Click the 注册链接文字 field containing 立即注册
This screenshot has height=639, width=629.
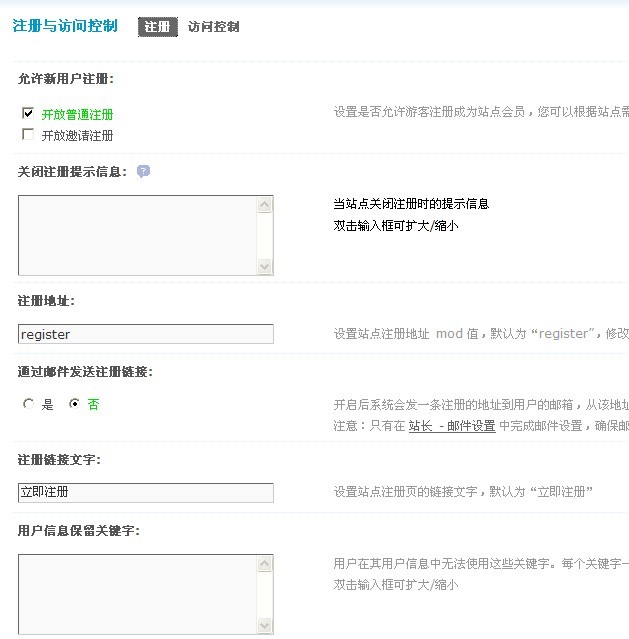[x=145, y=492]
